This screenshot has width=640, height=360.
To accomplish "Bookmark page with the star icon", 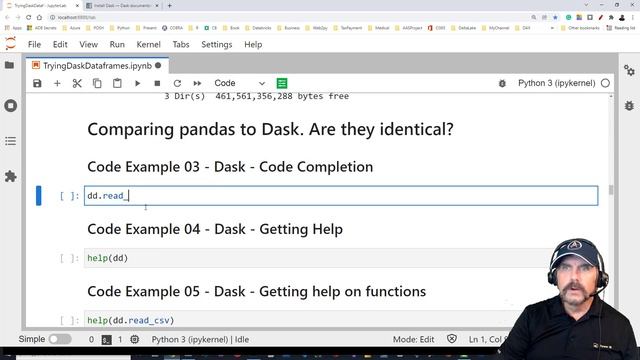I will pos(555,18).
